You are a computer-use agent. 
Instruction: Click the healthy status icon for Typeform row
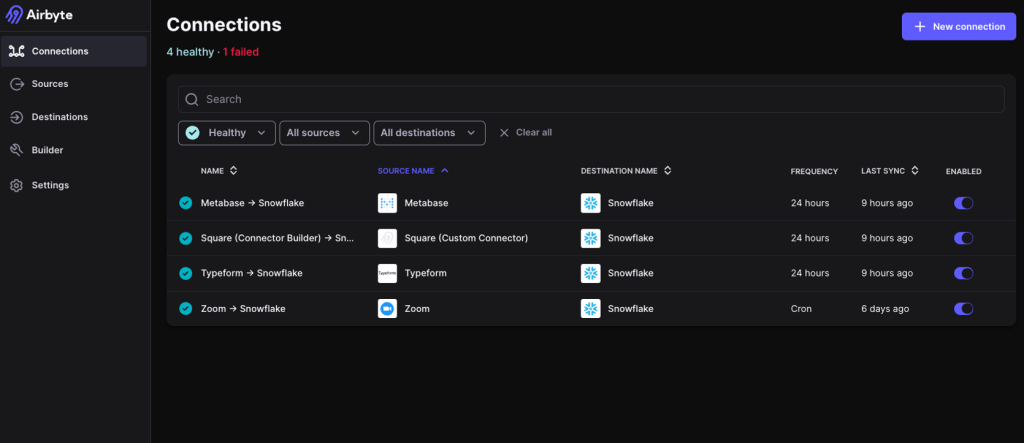[185, 273]
